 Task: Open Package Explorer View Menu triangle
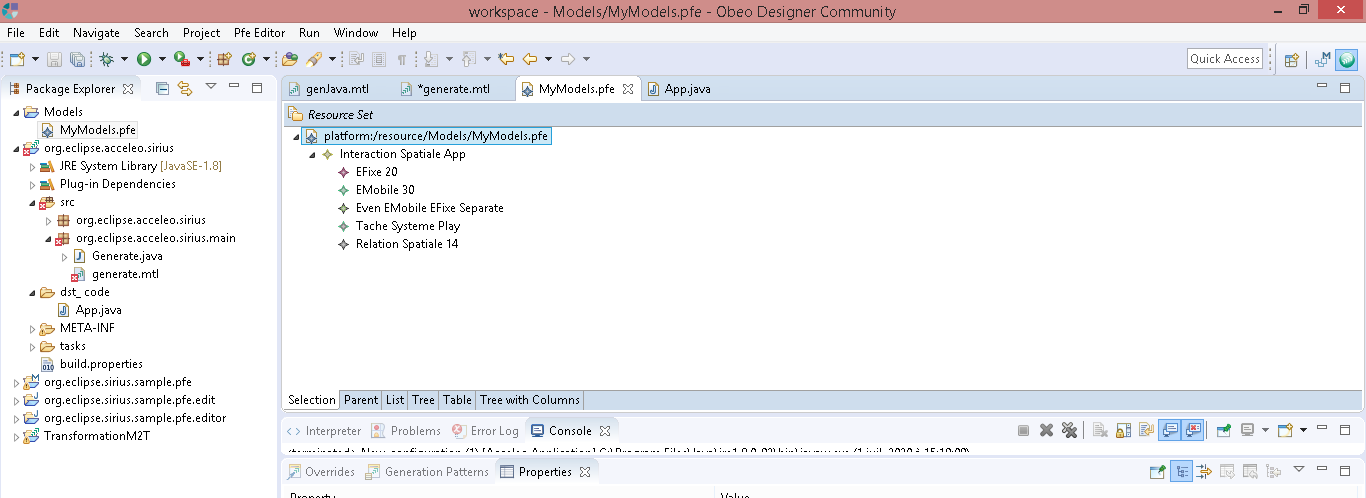point(211,87)
